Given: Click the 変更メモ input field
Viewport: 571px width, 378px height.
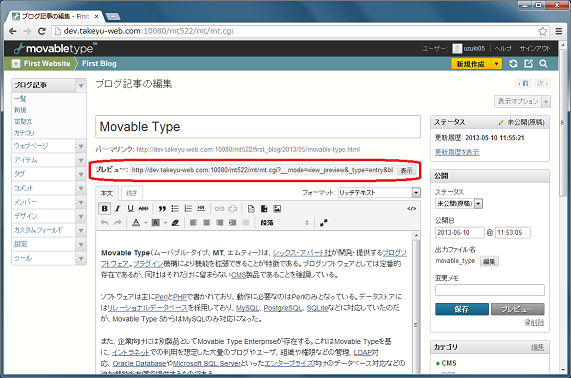Looking at the screenshot, I should pyautogui.click(x=489, y=290).
